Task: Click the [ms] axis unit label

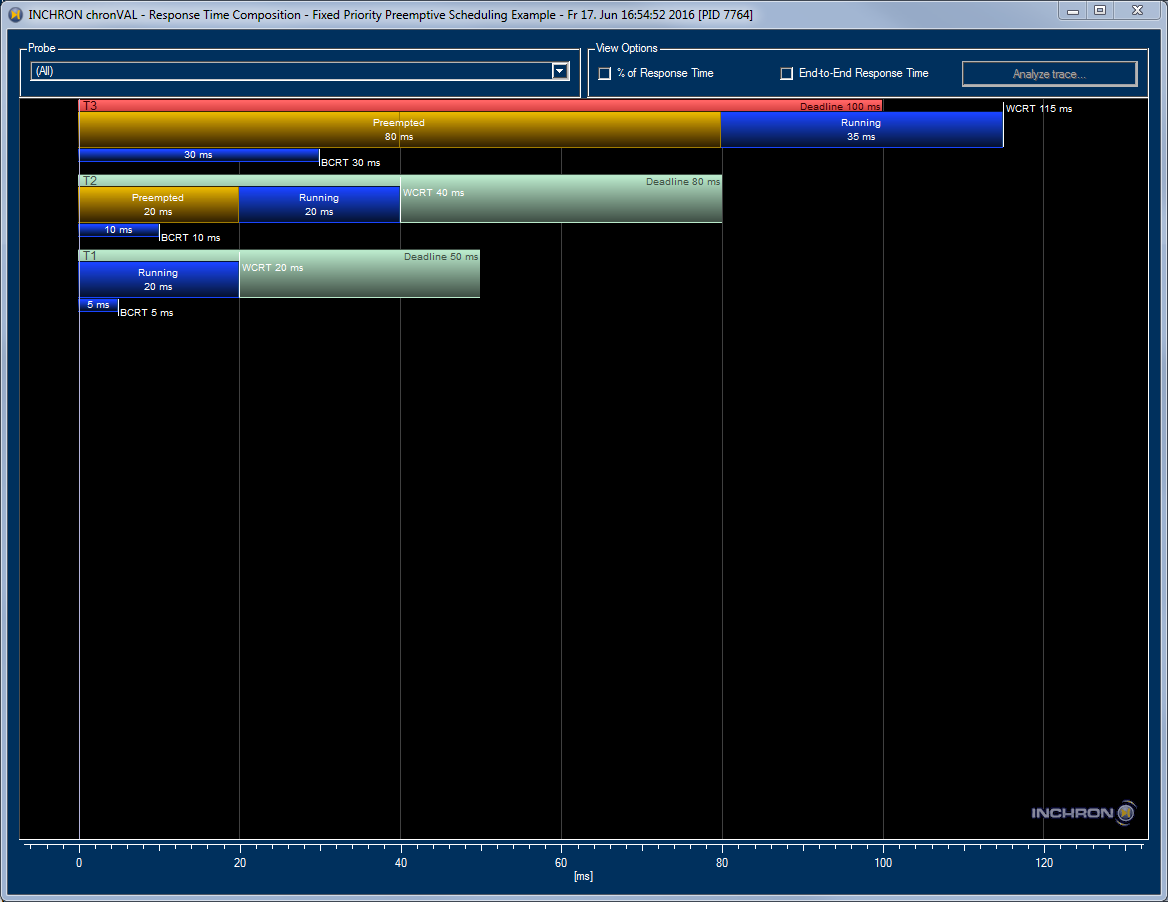Action: (583, 877)
